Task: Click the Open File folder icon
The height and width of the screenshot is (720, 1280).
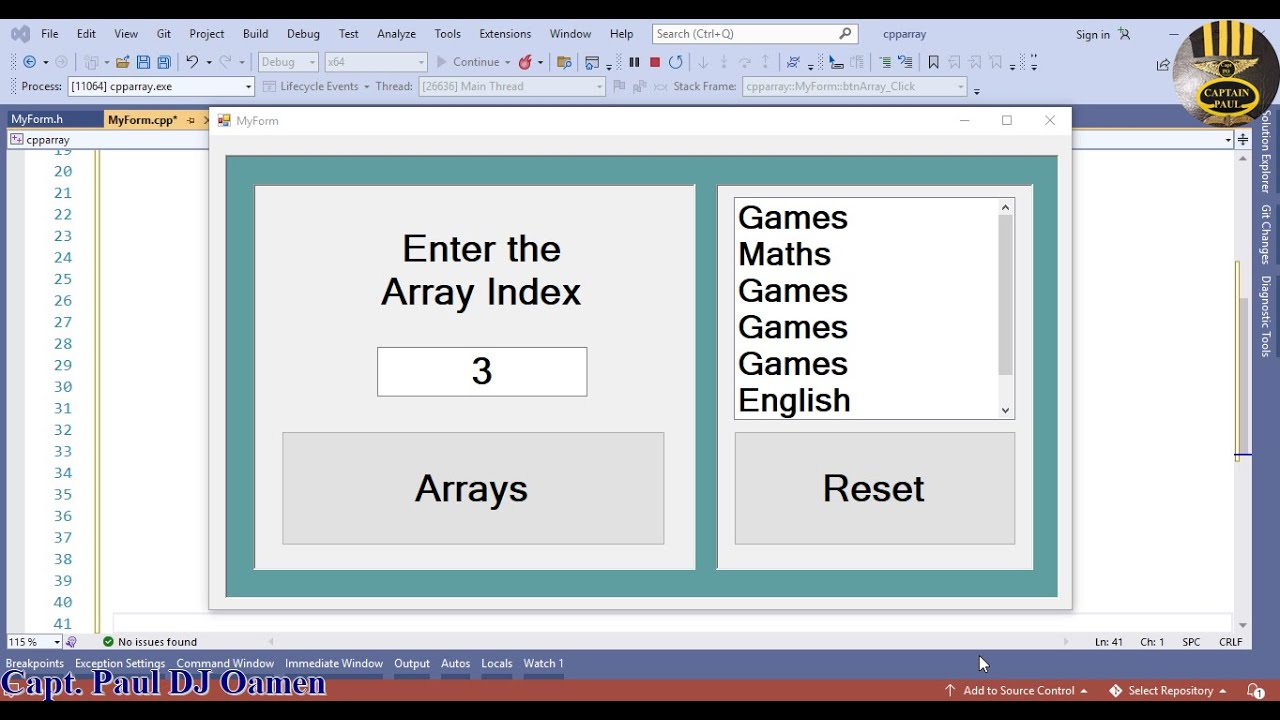Action: (122, 62)
